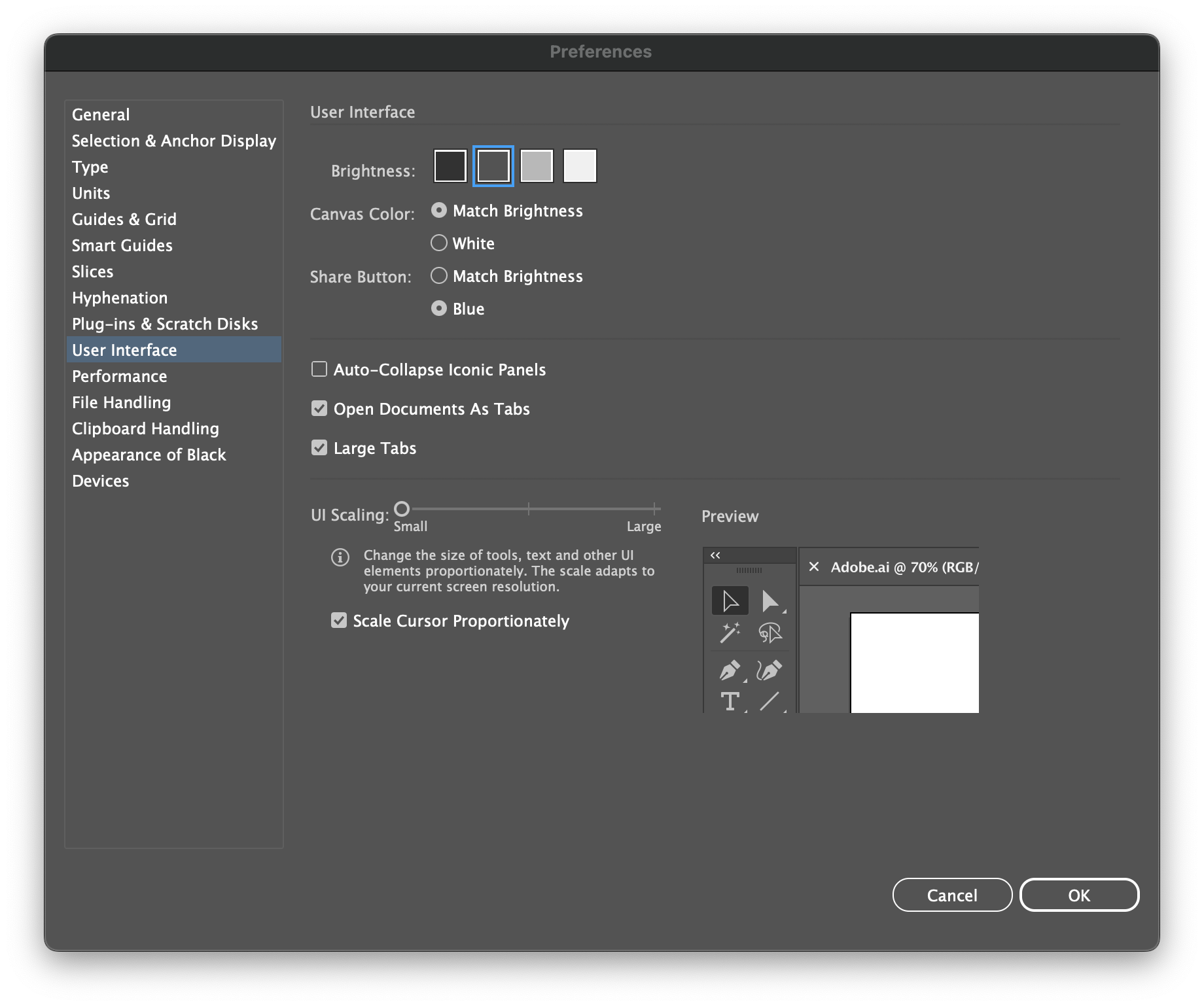Disable Scale Cursor Proportionately checkbox
The width and height of the screenshot is (1204, 1006).
click(339, 621)
